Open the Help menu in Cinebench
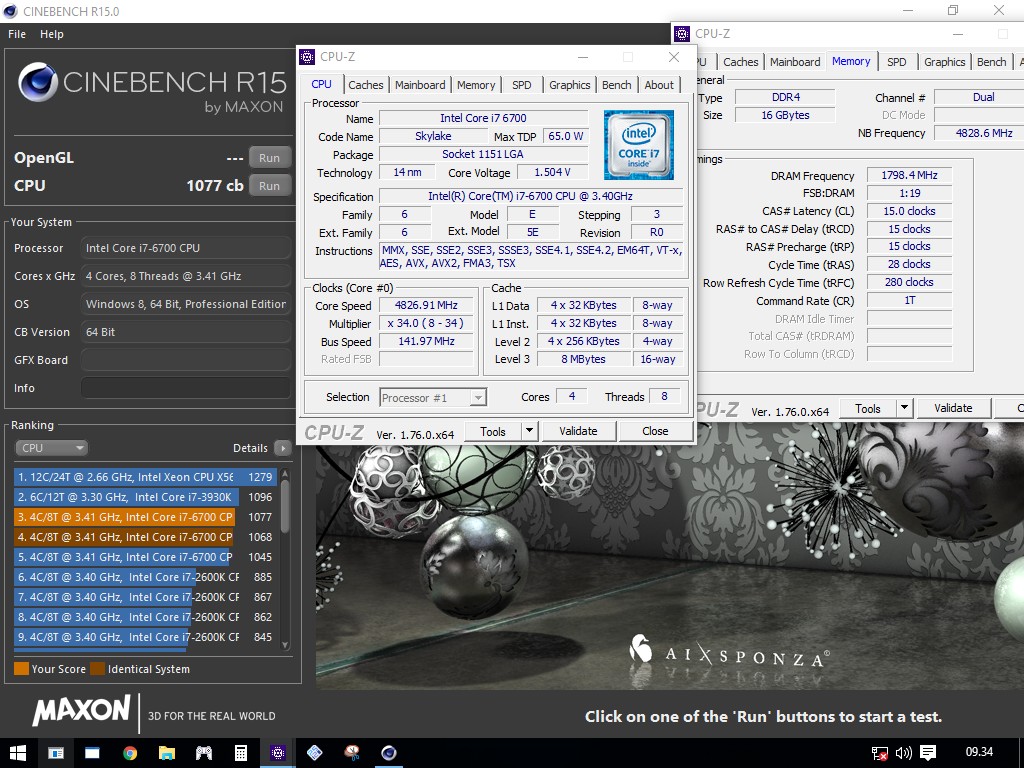1024x768 pixels. click(52, 34)
